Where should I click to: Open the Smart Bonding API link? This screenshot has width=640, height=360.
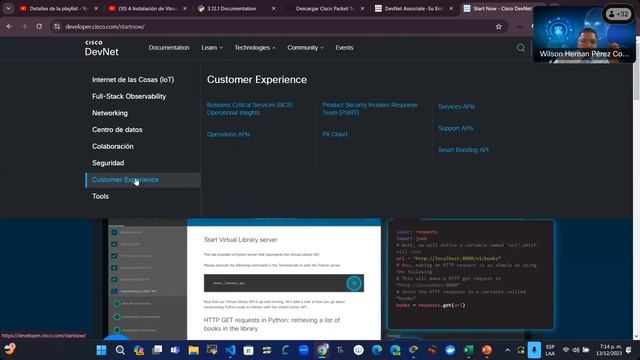(x=463, y=150)
